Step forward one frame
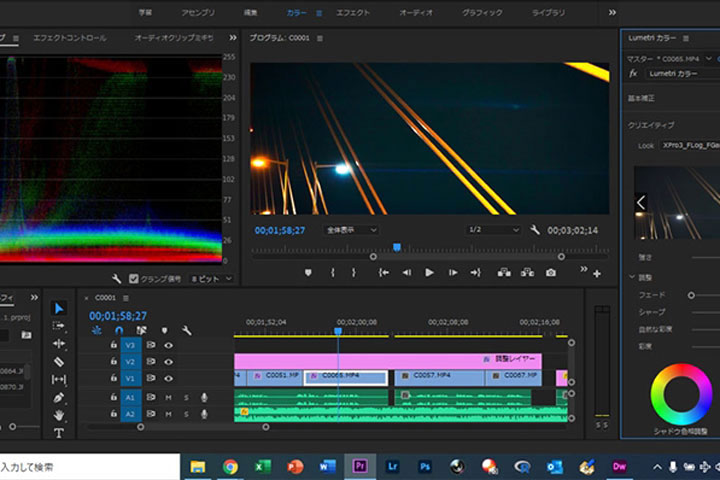The image size is (720, 480). (x=453, y=273)
